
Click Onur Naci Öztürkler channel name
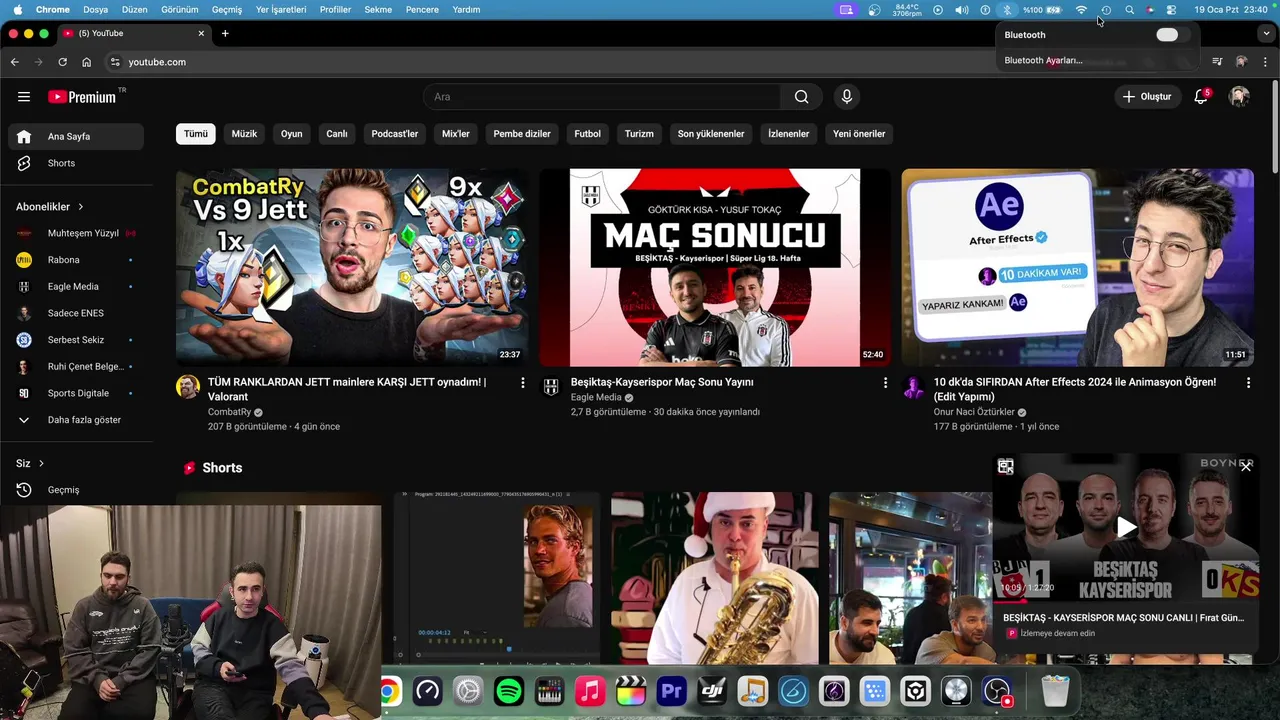coord(974,412)
